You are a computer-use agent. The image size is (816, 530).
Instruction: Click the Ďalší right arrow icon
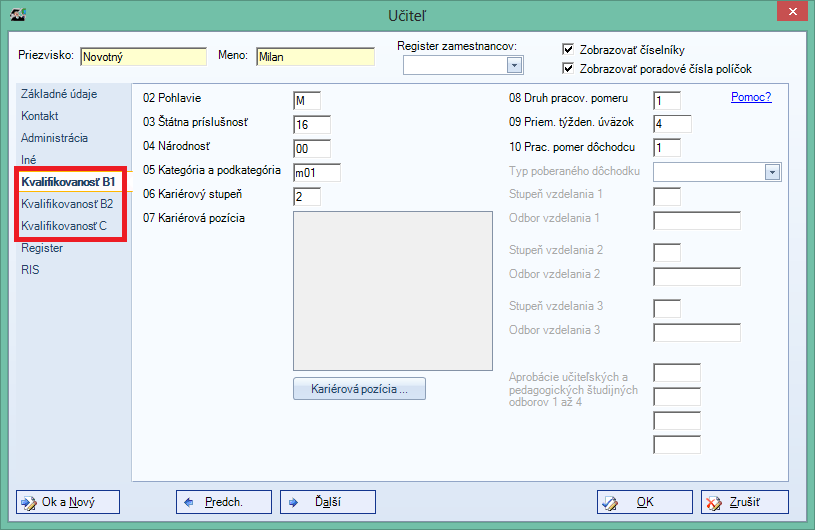coord(293,503)
